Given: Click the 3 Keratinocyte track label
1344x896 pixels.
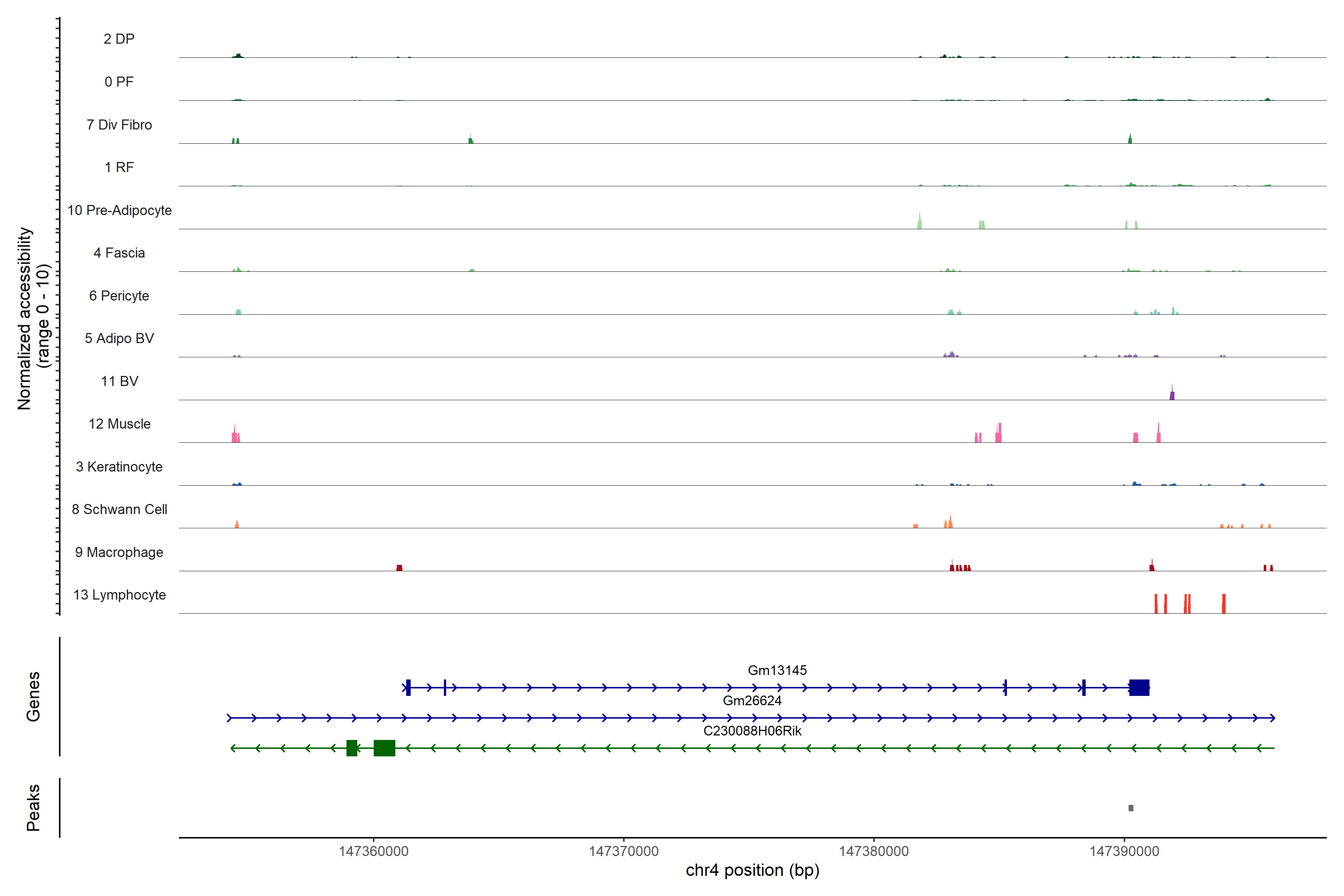Looking at the screenshot, I should (x=119, y=467).
